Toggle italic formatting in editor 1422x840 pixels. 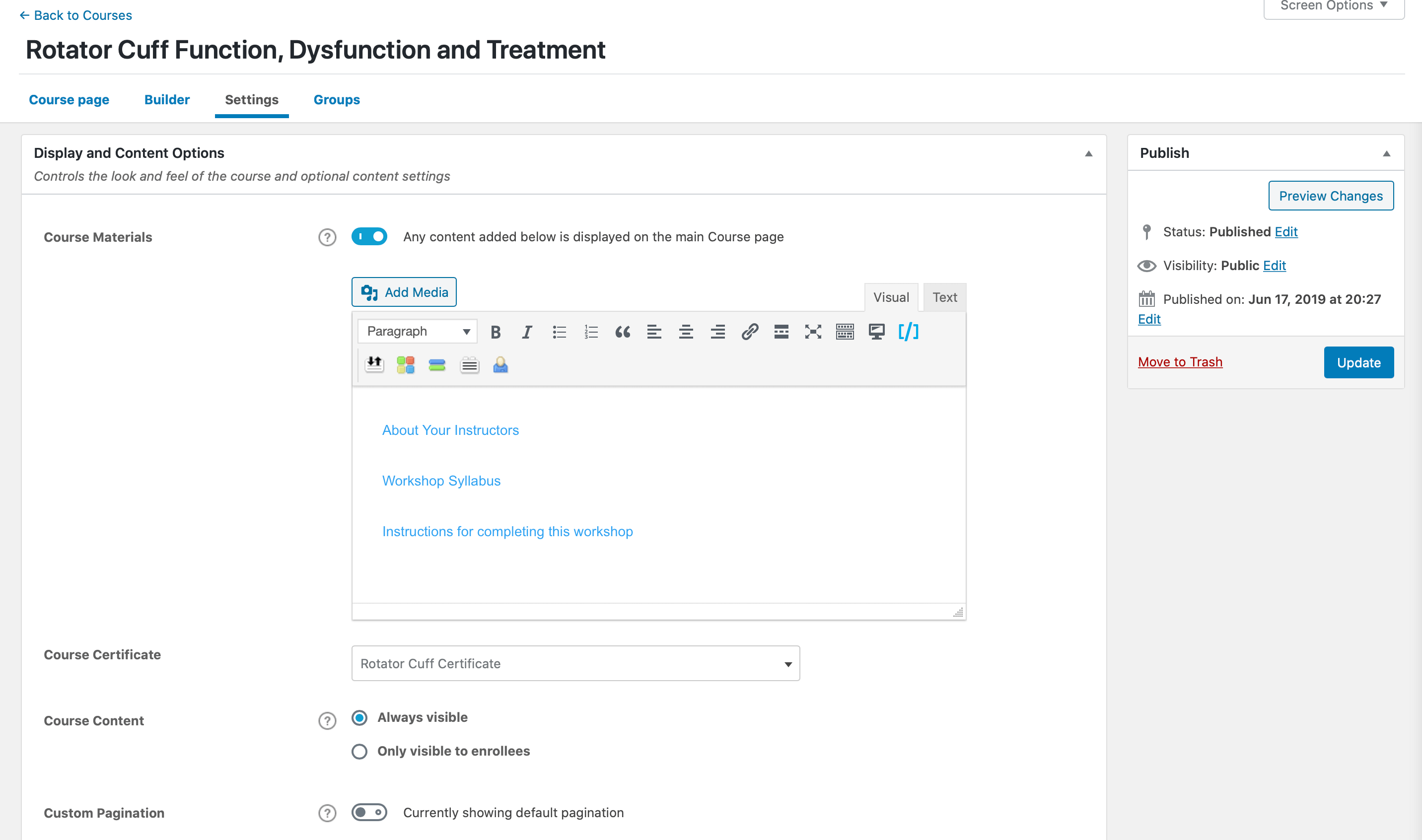click(x=527, y=332)
